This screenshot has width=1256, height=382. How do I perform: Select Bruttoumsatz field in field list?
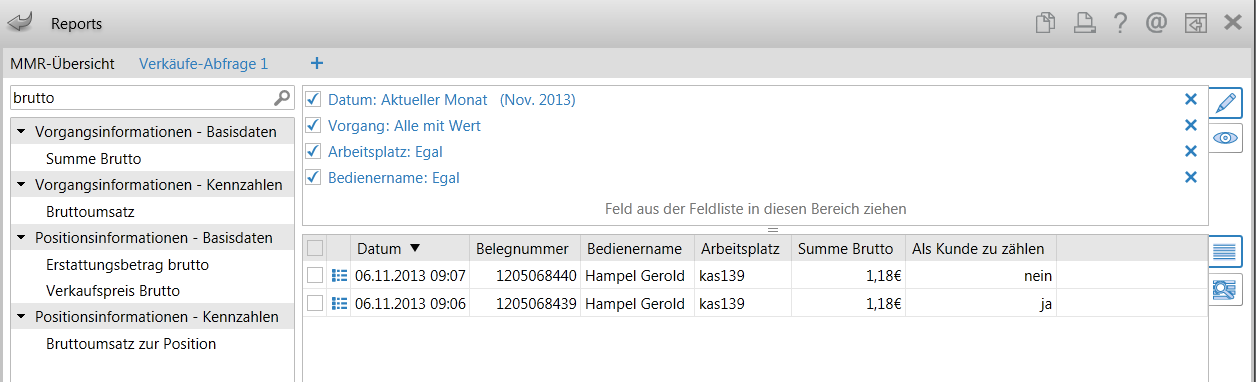coord(90,212)
